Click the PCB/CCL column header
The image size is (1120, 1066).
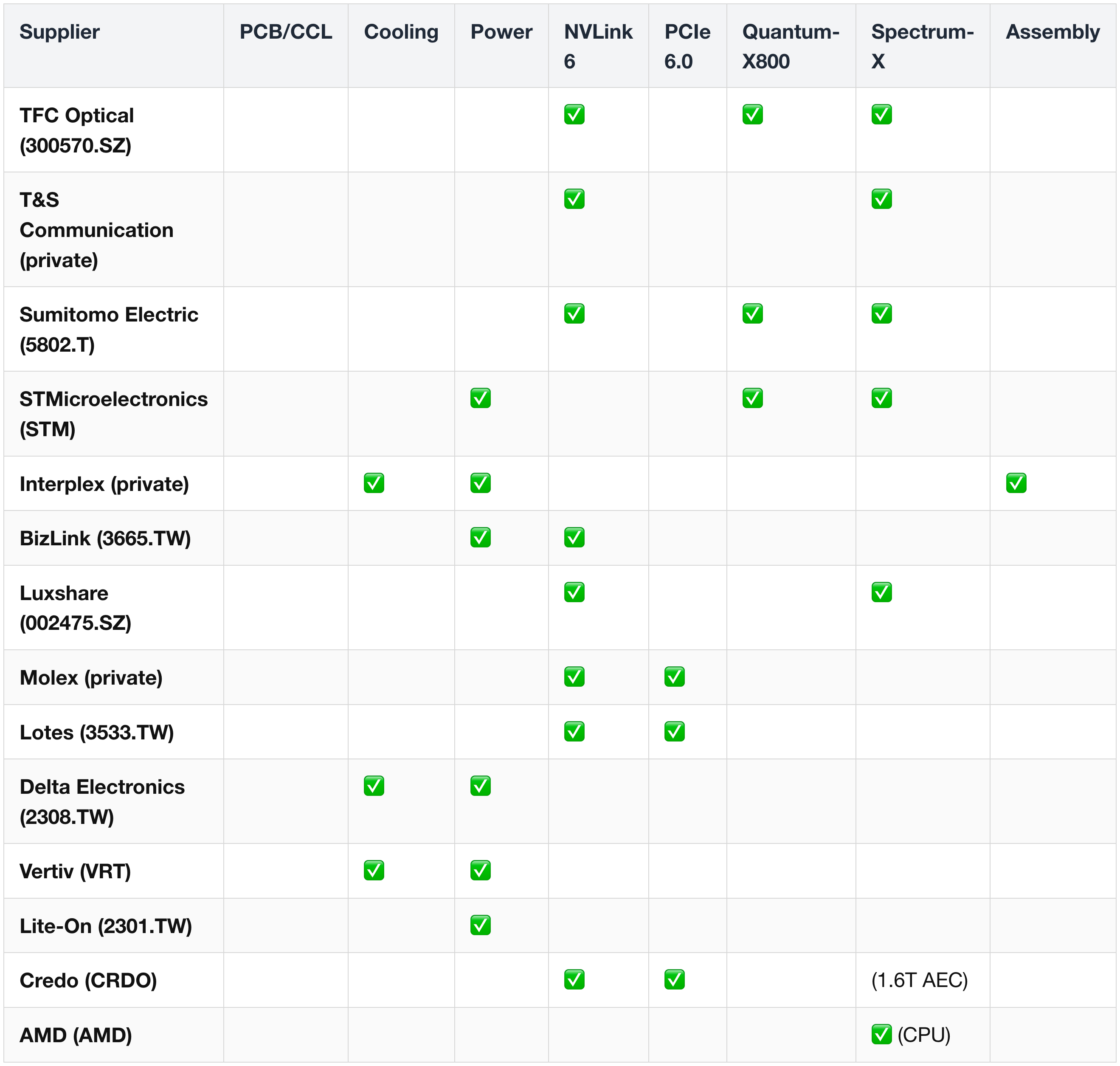click(286, 46)
